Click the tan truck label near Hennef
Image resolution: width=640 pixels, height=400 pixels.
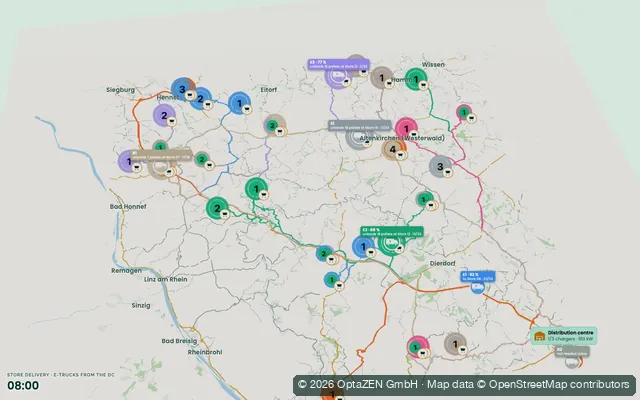click(x=161, y=155)
